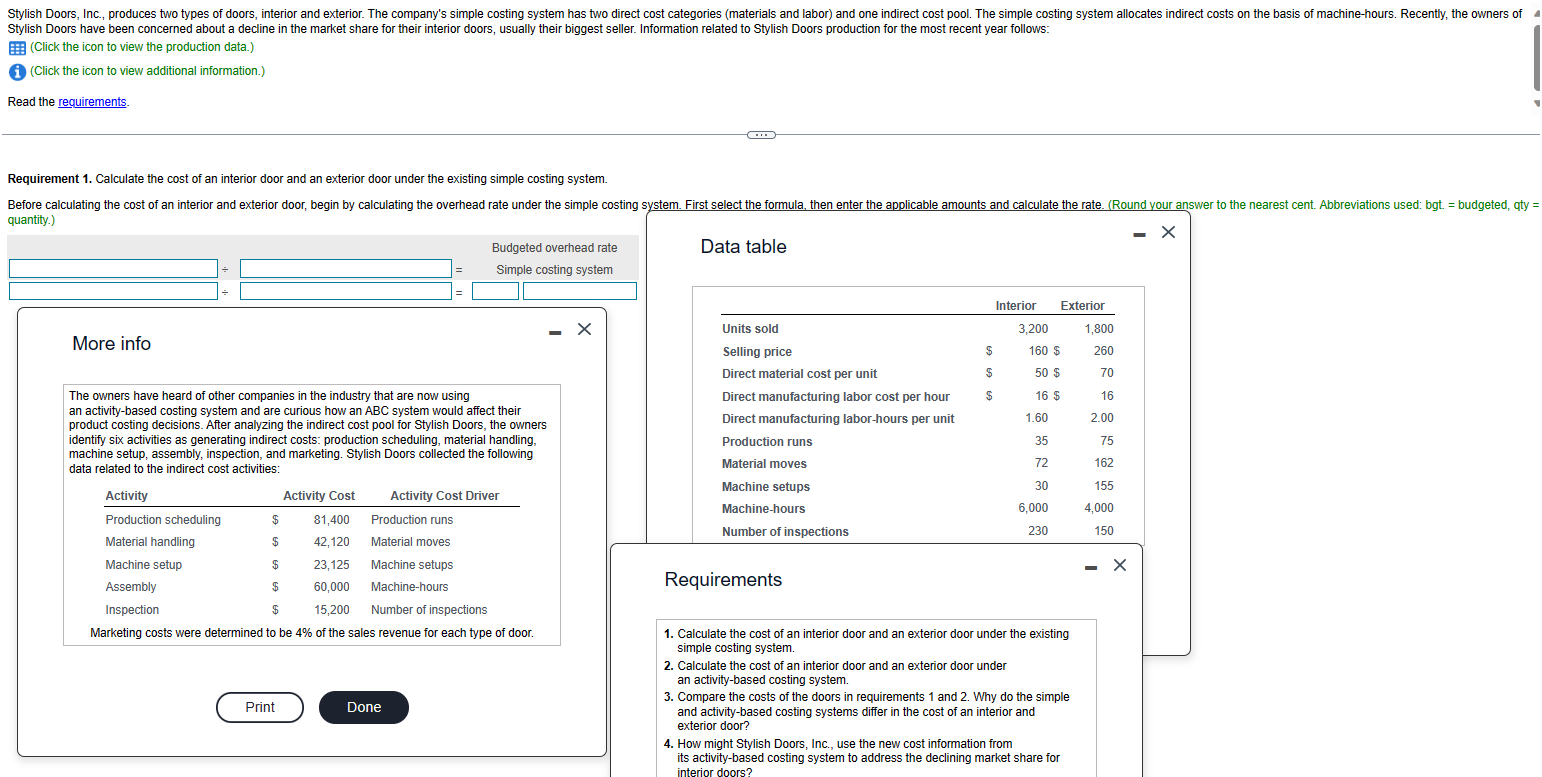Viewport: 1542px width, 777px height.
Task: Open the requirements link
Action: [x=93, y=102]
